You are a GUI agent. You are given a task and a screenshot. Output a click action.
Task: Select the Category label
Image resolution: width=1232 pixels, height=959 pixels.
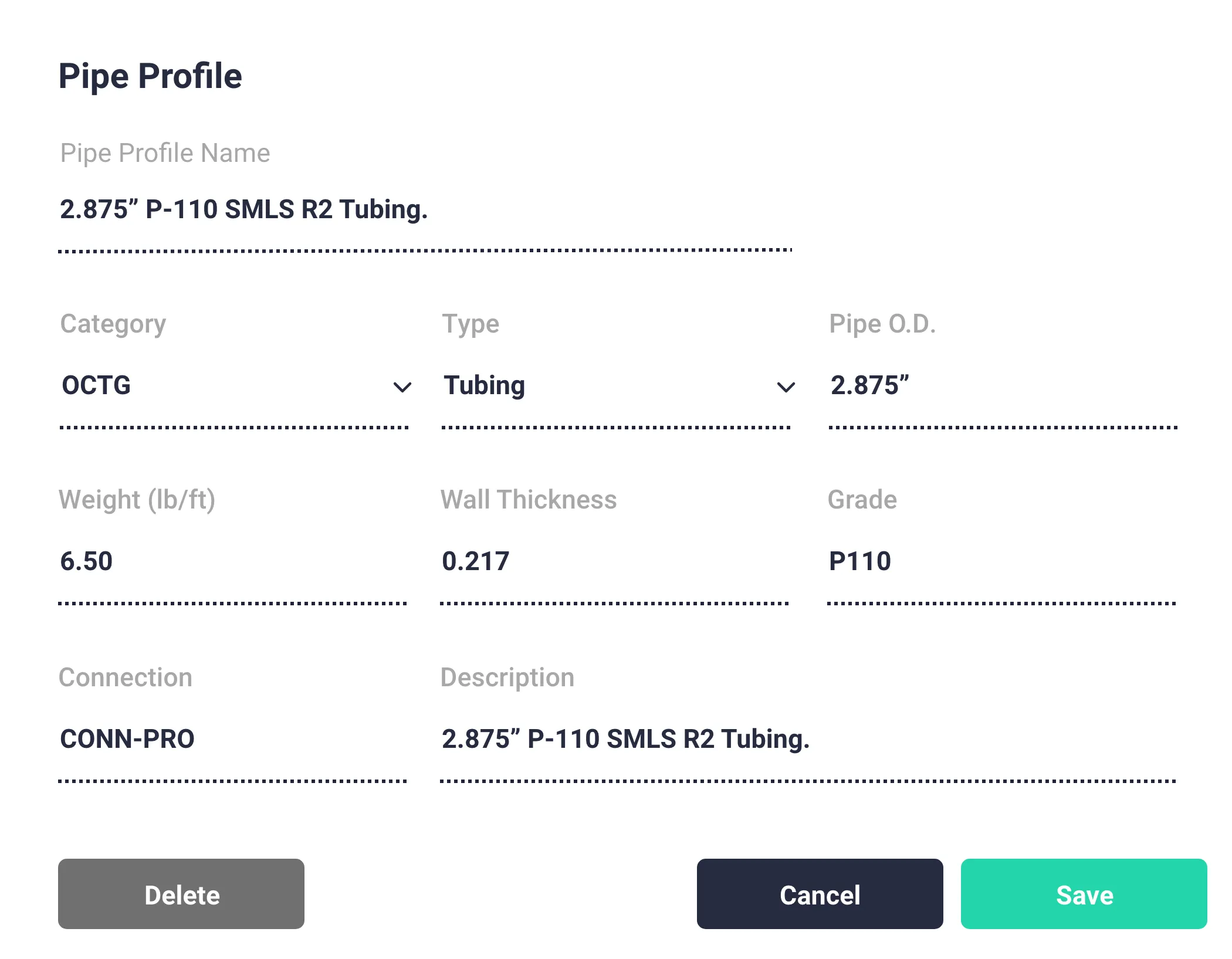coord(112,324)
